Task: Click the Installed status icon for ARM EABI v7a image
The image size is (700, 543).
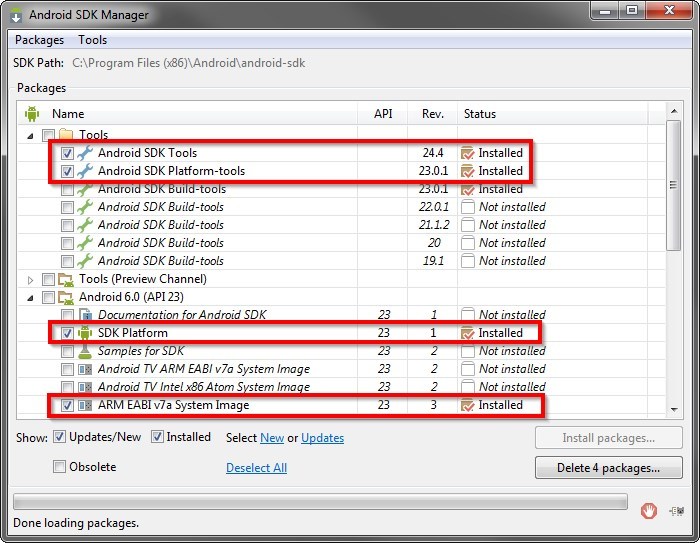Action: tap(467, 405)
